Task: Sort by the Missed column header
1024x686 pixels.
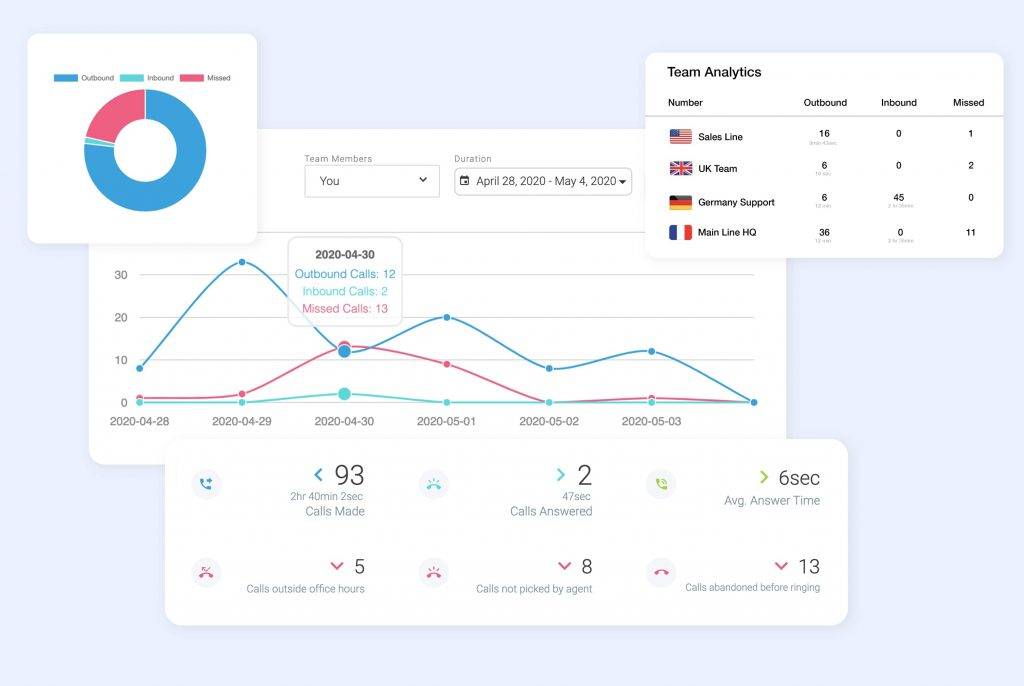Action: (968, 102)
